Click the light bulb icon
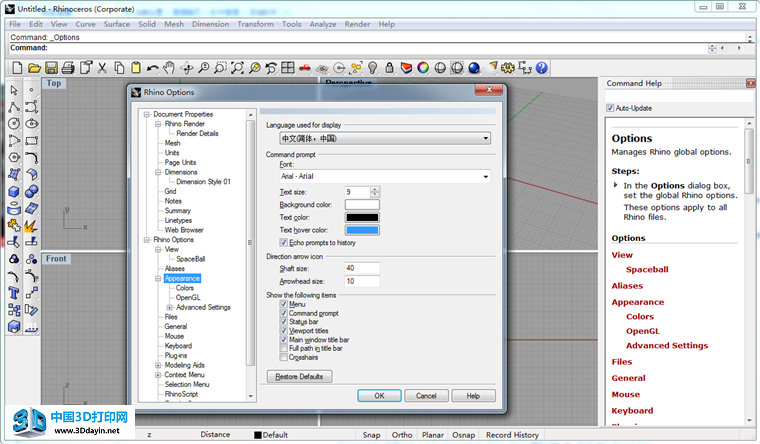 (373, 68)
